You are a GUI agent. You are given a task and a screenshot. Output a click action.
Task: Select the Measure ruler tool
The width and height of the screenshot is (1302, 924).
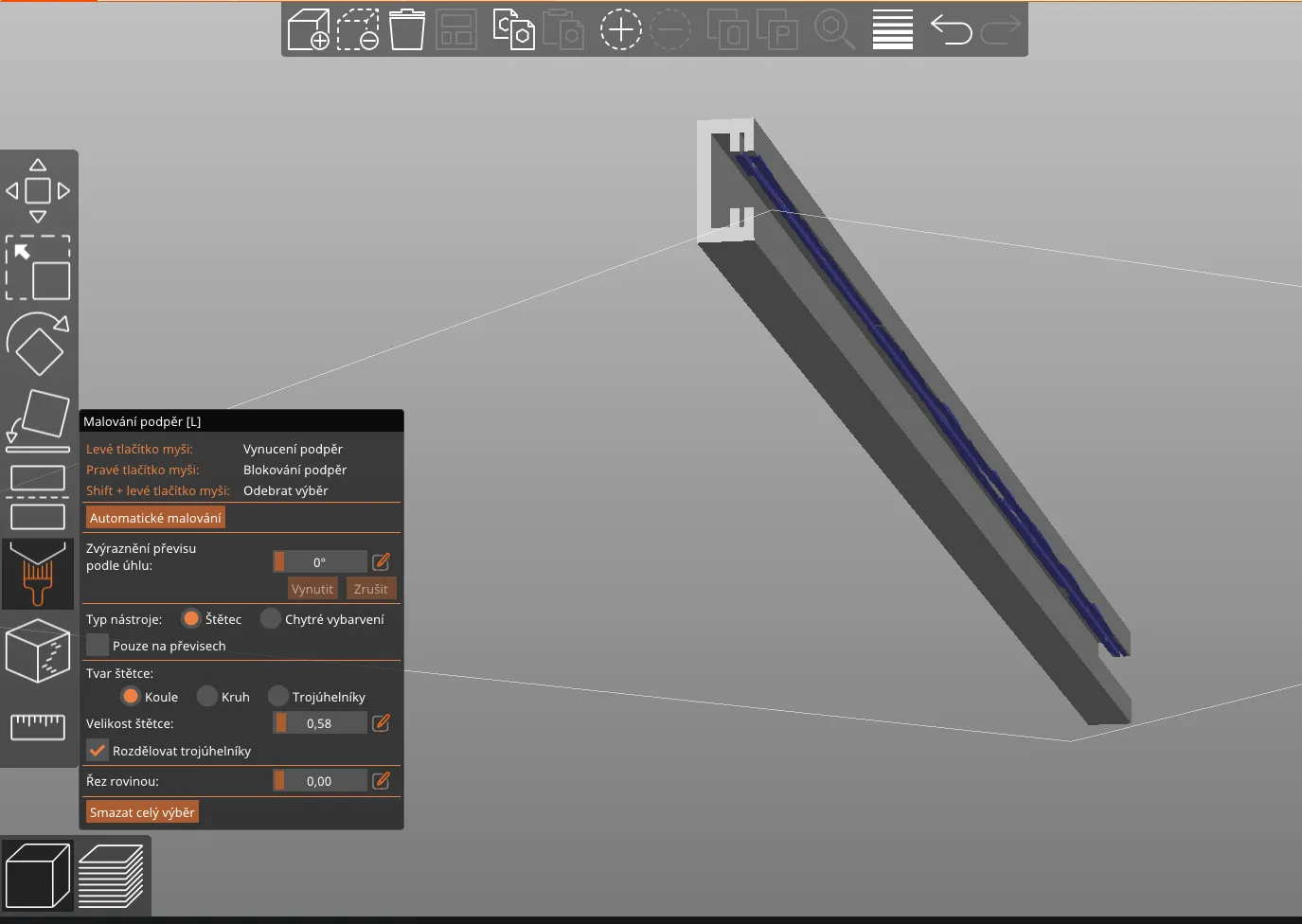pos(38,727)
